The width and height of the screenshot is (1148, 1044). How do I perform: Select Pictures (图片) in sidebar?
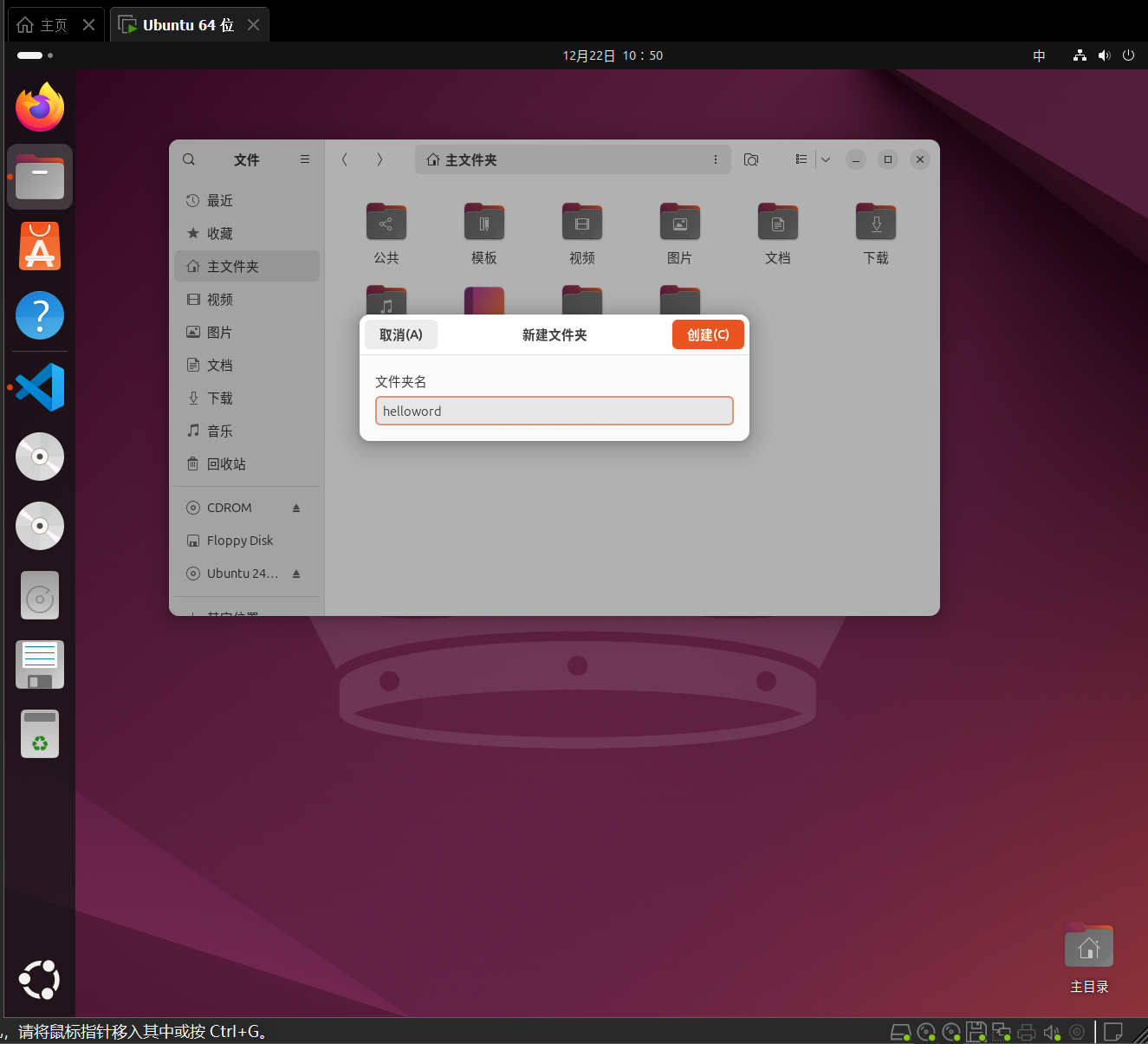[247, 332]
